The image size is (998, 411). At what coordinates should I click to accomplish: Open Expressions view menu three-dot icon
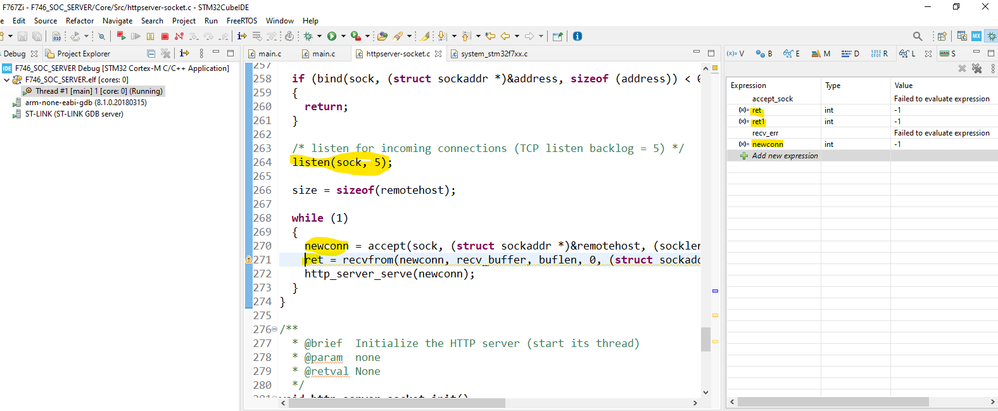pyautogui.click(x=992, y=68)
